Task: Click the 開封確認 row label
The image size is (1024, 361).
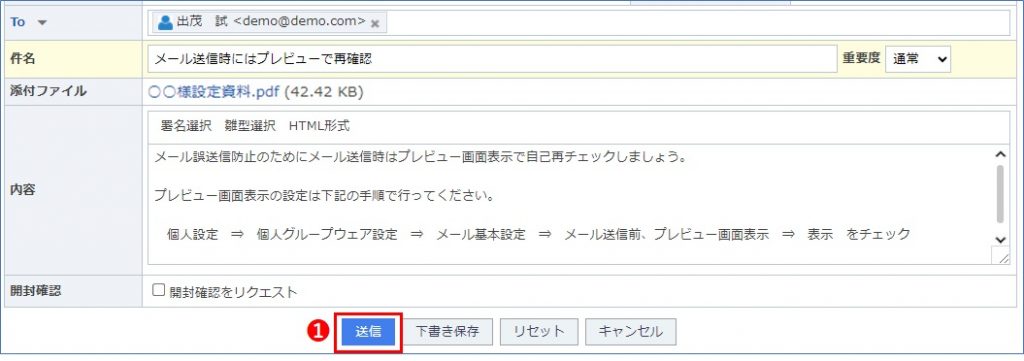Action: click(35, 291)
